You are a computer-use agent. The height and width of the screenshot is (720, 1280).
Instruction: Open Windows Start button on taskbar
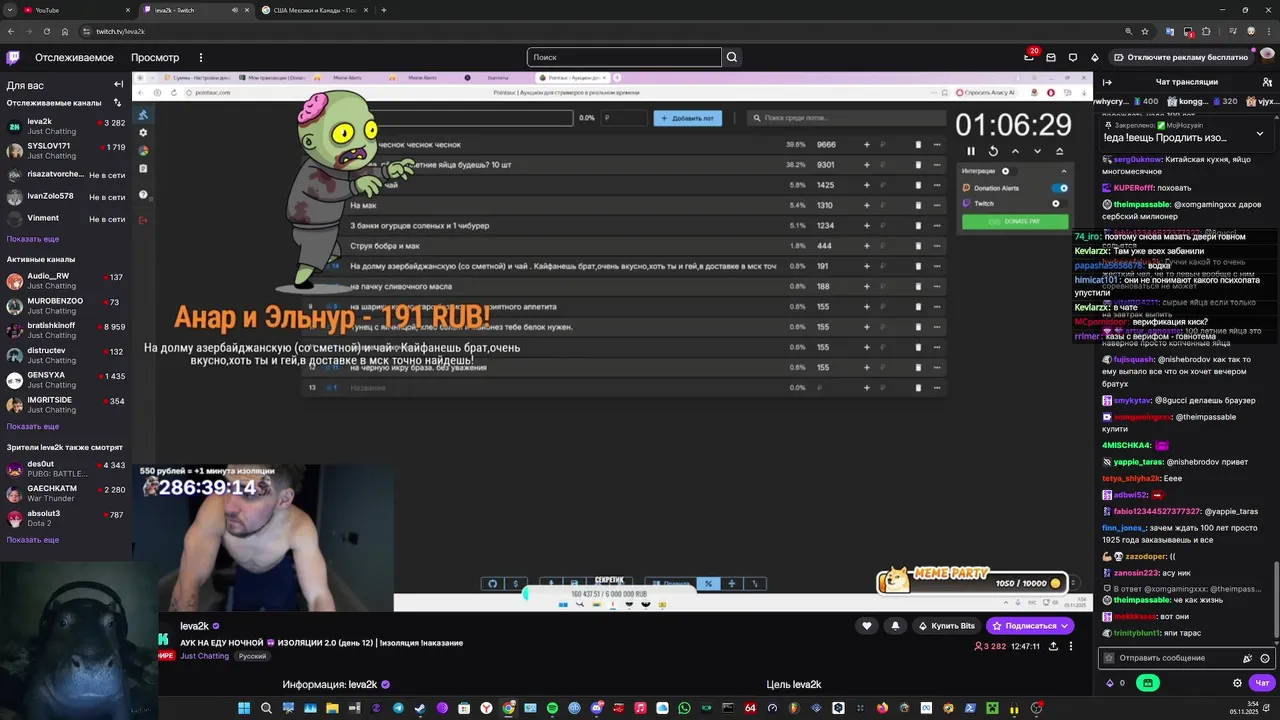pos(244,708)
